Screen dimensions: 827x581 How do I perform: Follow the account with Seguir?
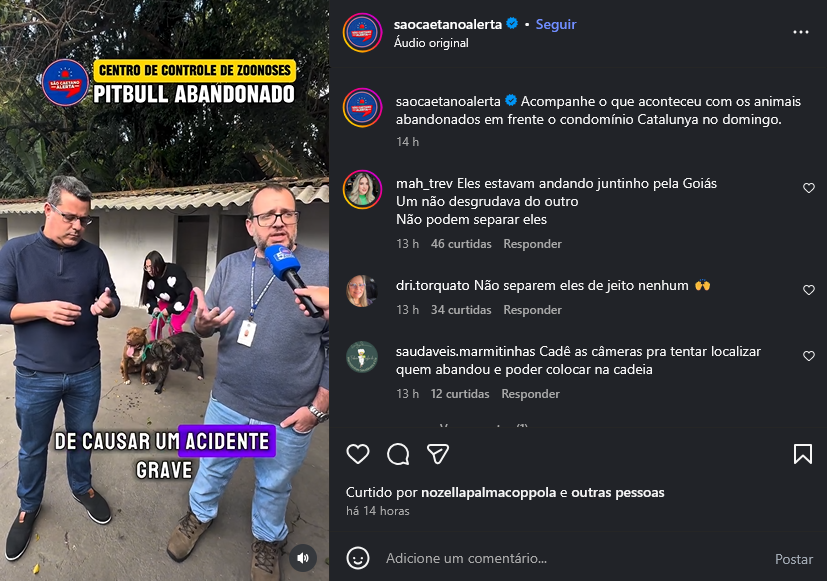556,24
